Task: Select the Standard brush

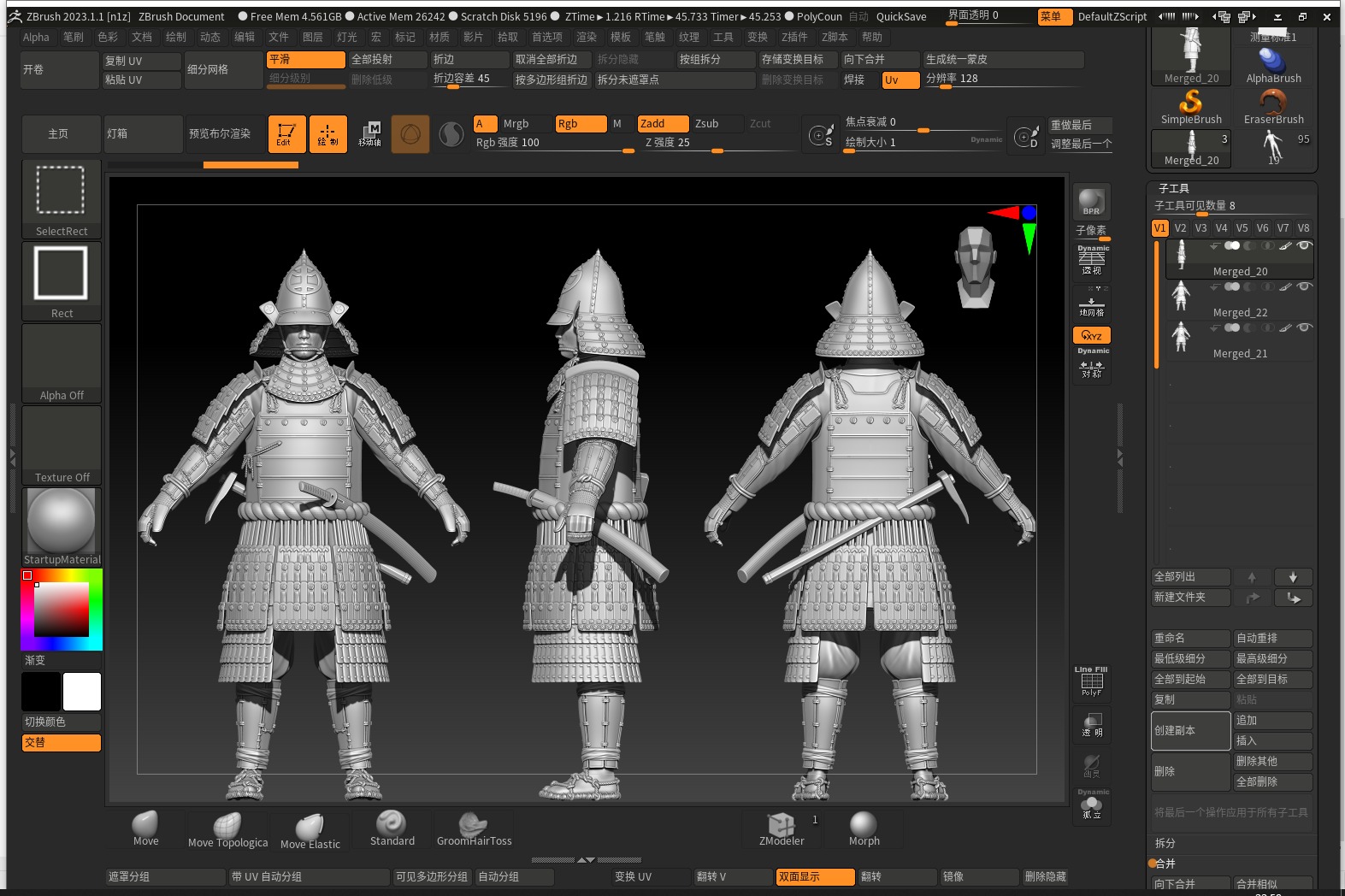Action: [x=392, y=828]
